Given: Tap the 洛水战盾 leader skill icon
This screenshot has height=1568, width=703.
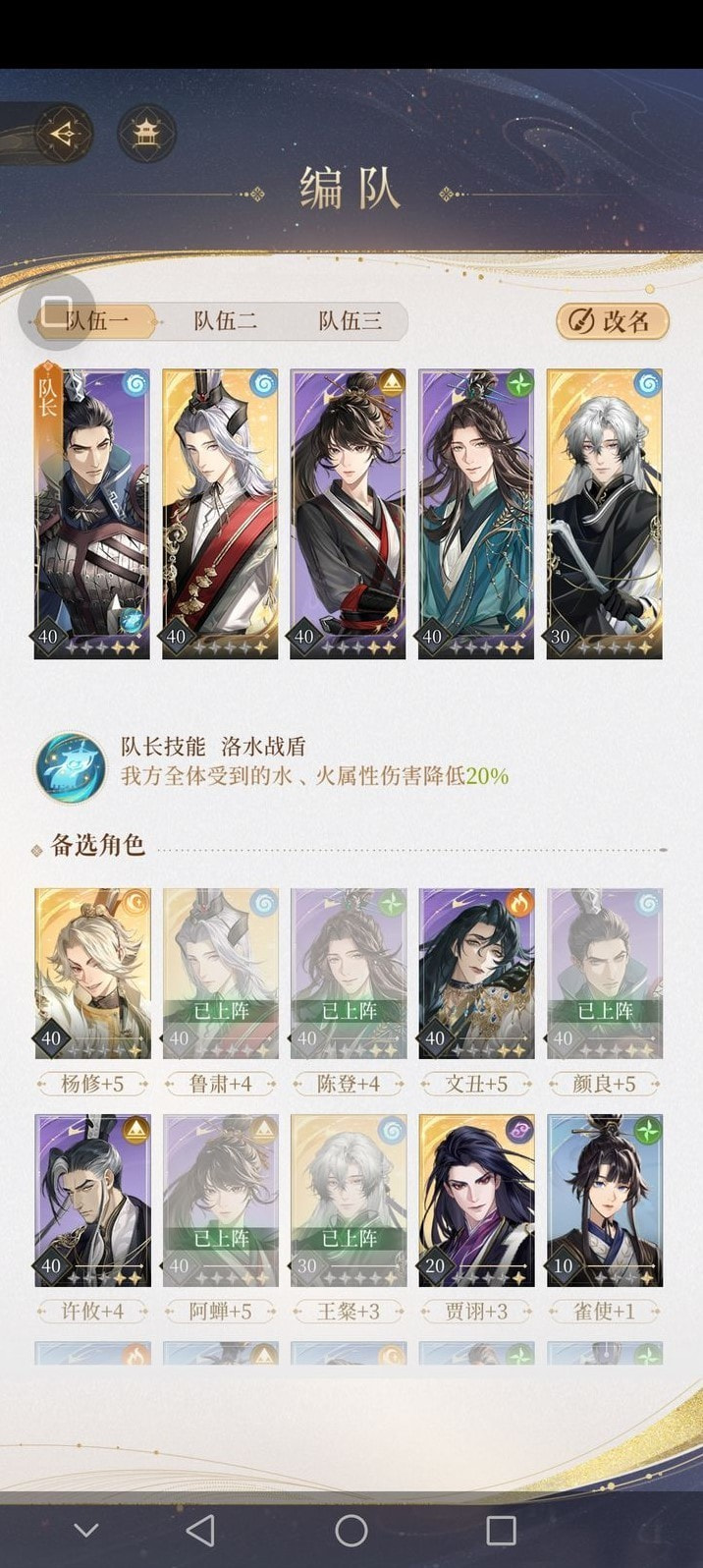Looking at the screenshot, I should tap(71, 767).
